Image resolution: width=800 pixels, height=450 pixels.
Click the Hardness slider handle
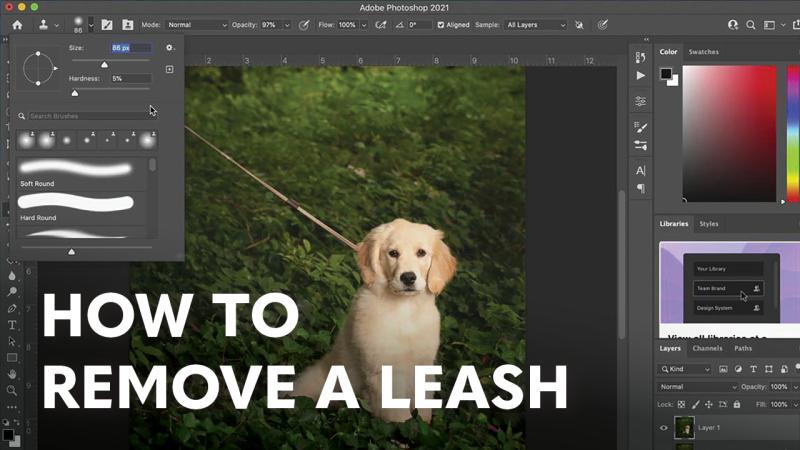[x=75, y=93]
